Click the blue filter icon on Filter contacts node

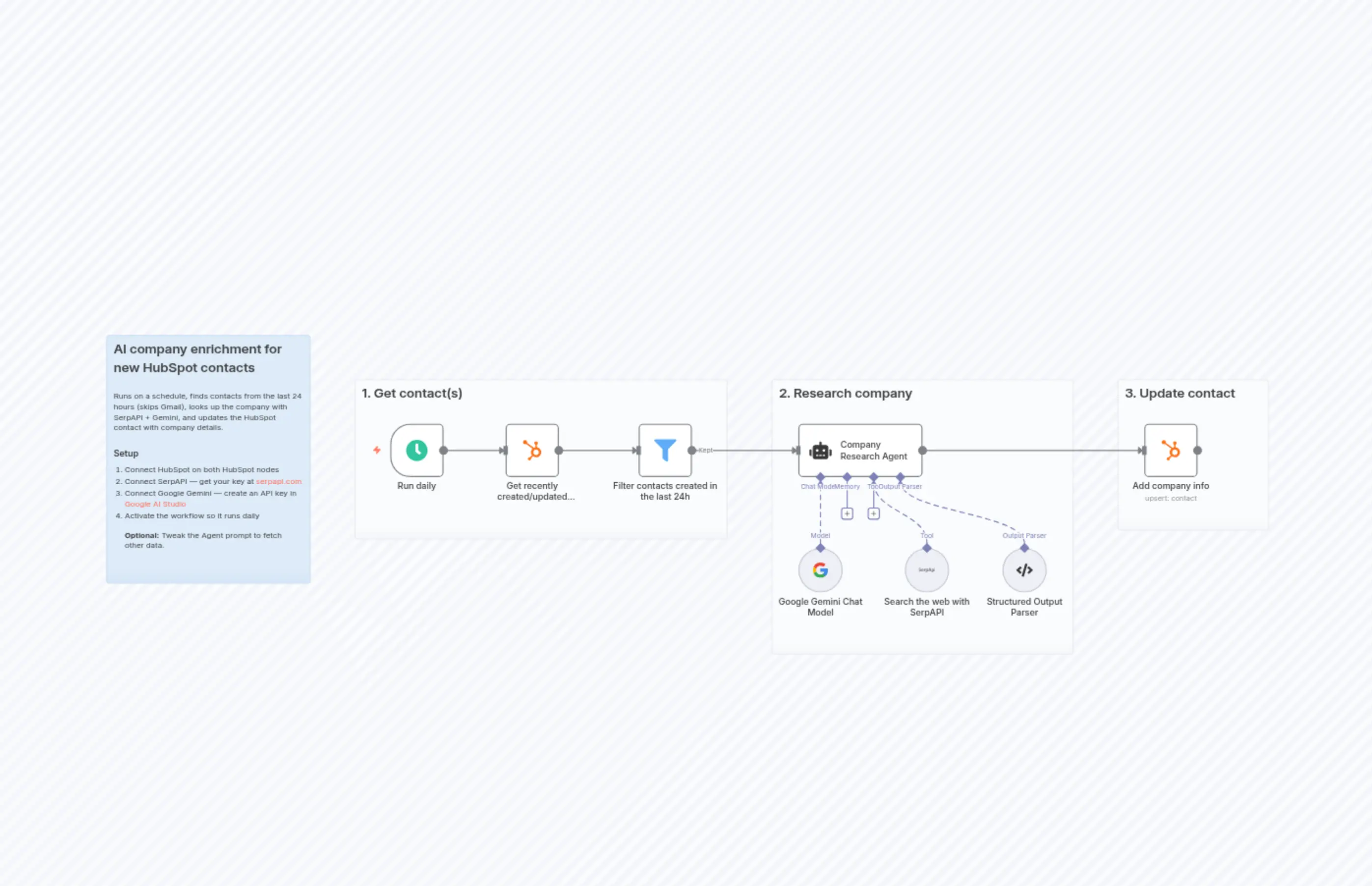[x=665, y=451]
